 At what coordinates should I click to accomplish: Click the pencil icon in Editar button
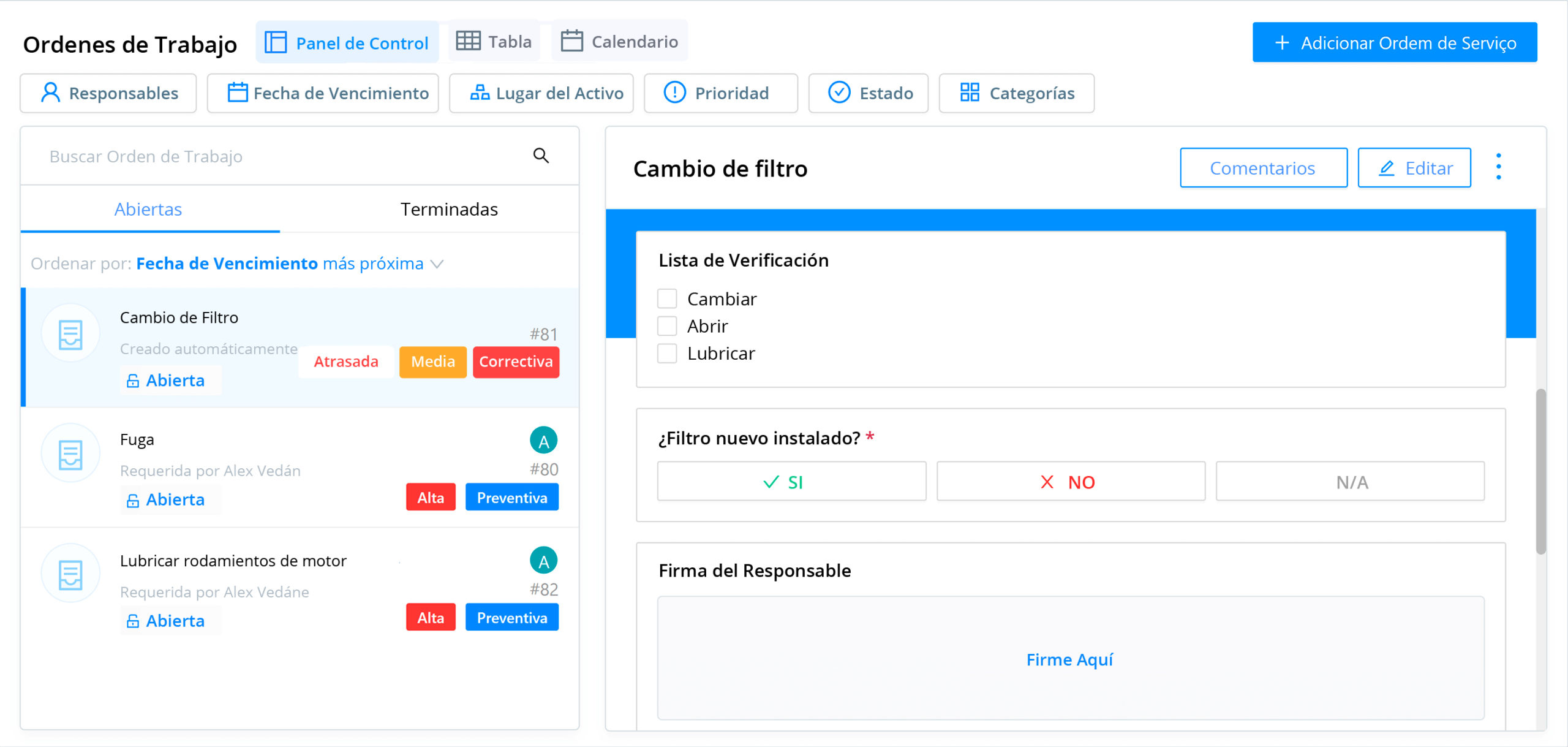tap(1386, 168)
